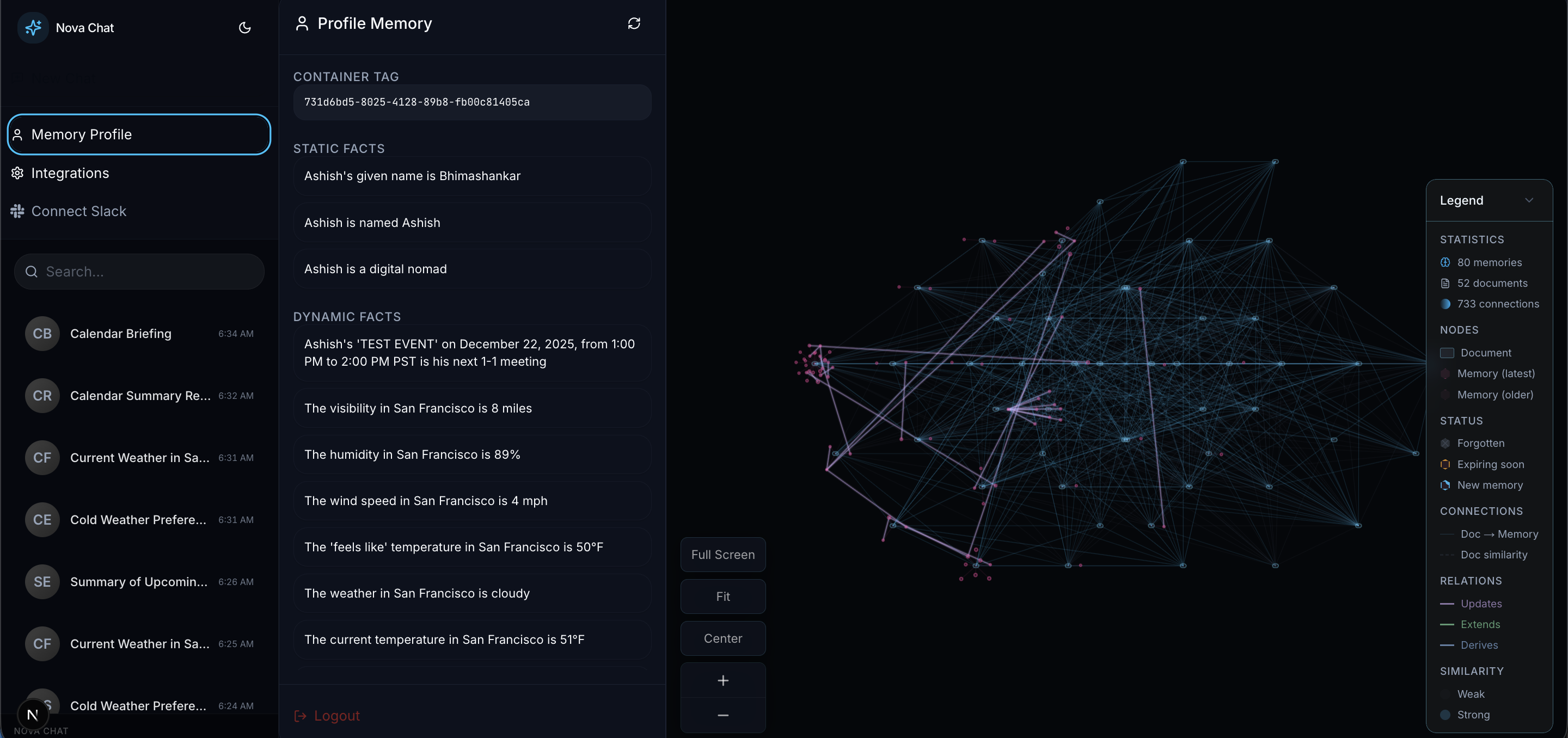The image size is (1568, 738).
Task: Click the Search chats input field
Action: (x=146, y=272)
